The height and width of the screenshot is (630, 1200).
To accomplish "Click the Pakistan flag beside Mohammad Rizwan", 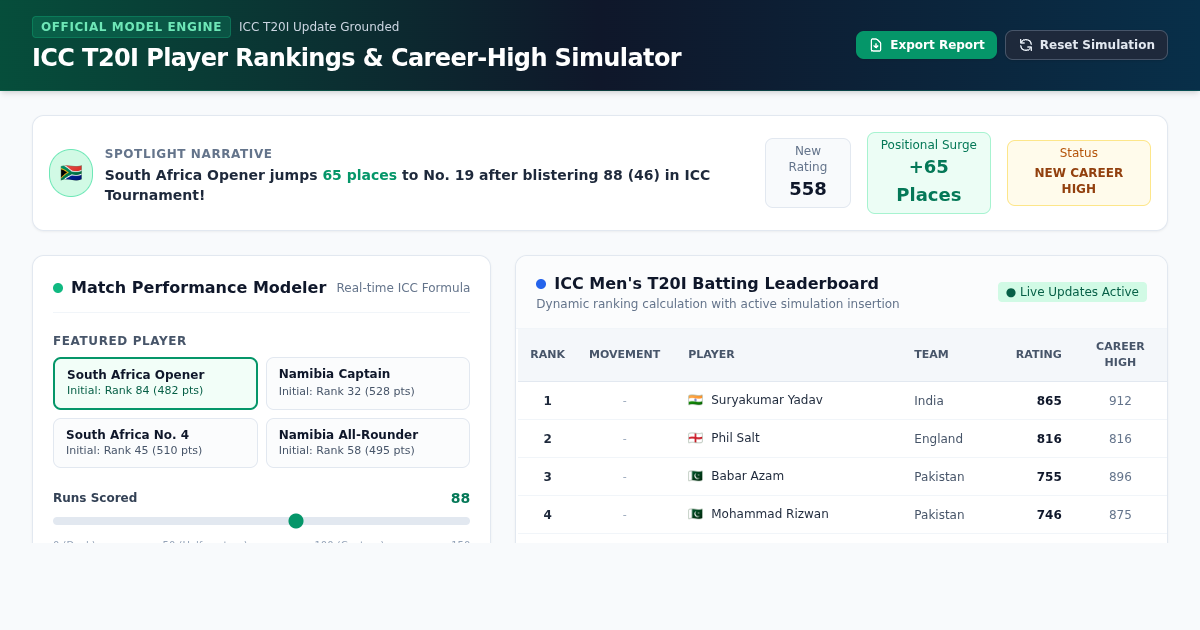I will click(695, 514).
